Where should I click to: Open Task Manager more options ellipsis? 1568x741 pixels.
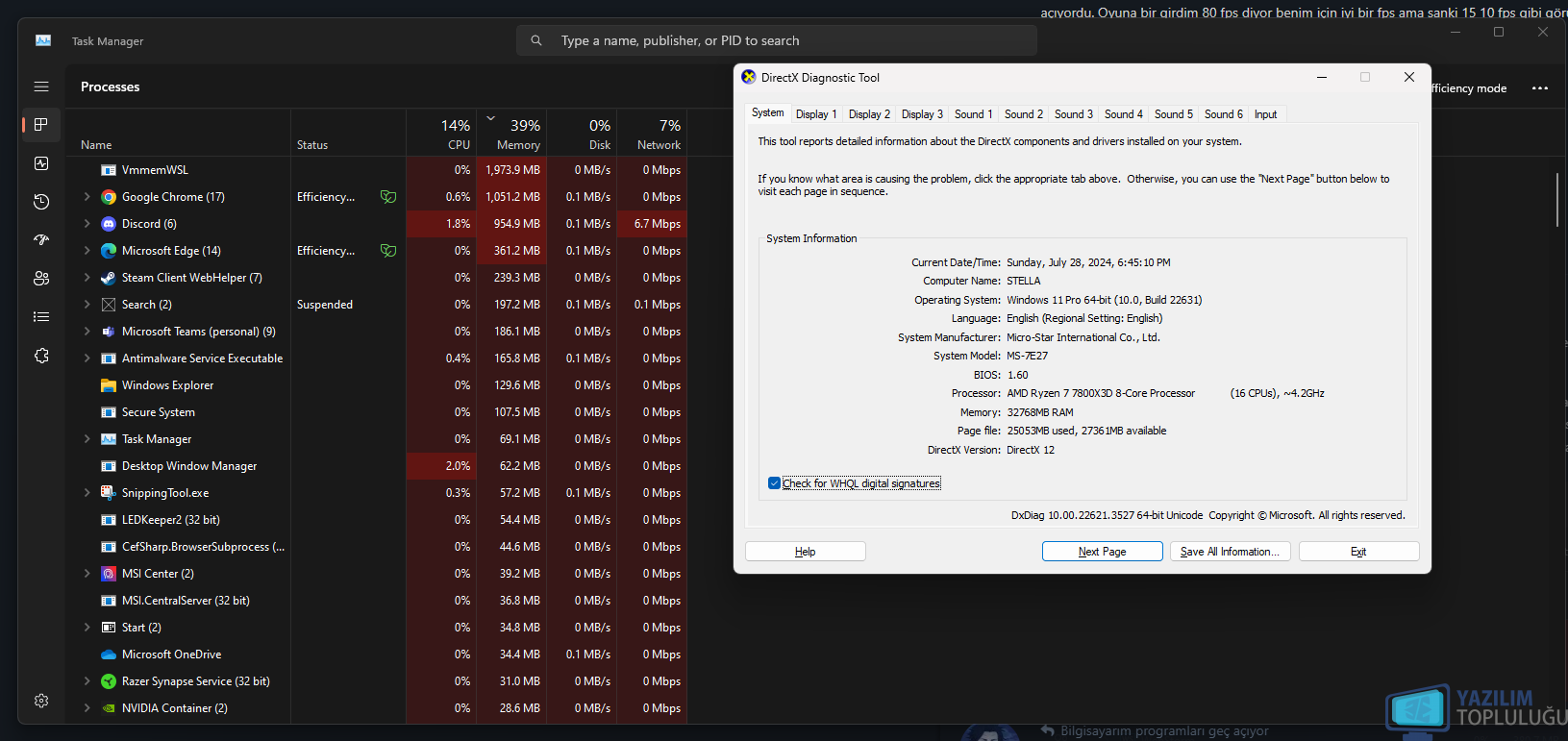tap(1540, 88)
